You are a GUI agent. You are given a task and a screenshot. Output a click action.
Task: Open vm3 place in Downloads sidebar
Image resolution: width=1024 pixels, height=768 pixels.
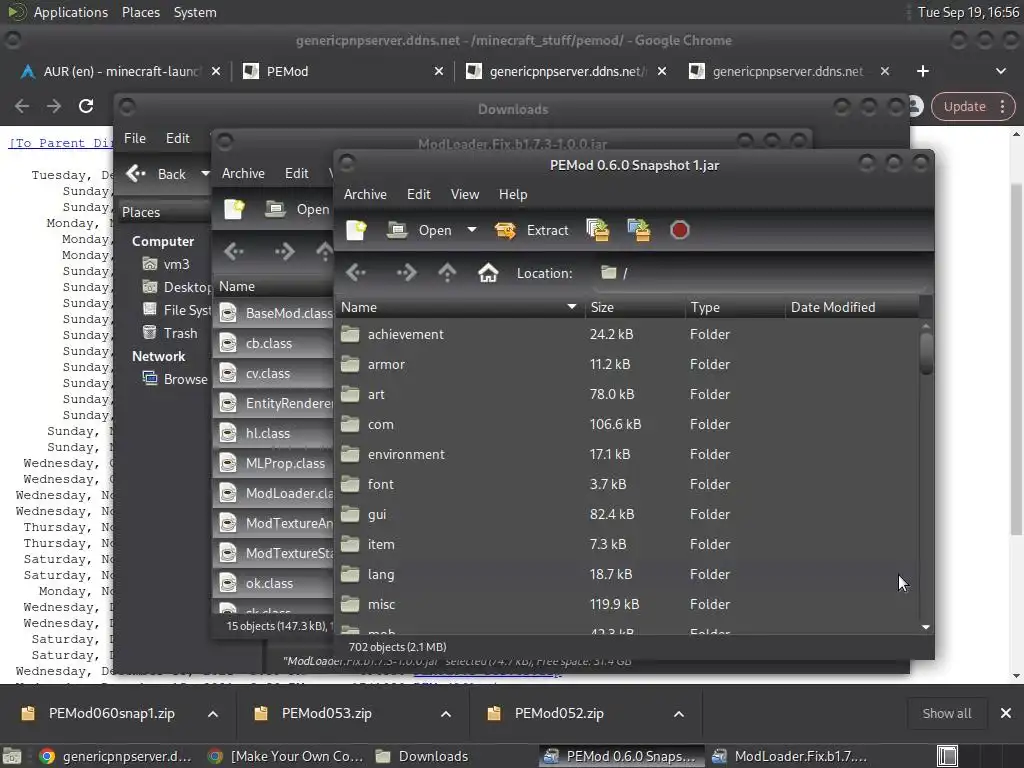click(167, 264)
